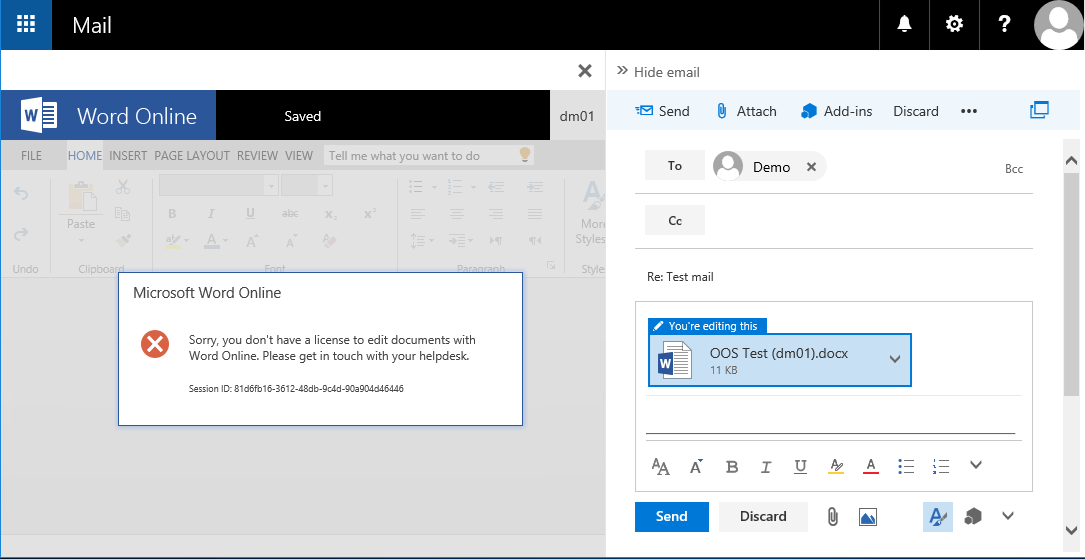
Task: Select the PAGE LAYOUT ribbon tab
Action: coord(192,156)
